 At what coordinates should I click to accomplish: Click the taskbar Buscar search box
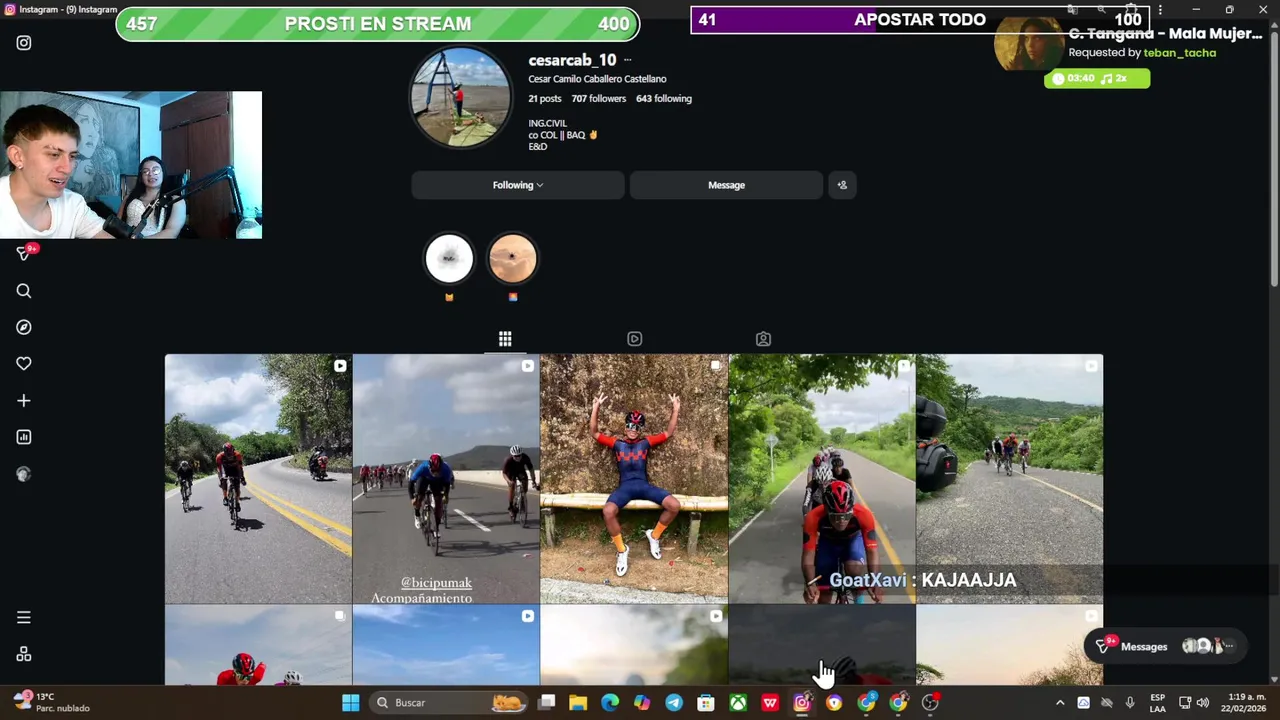(x=448, y=703)
